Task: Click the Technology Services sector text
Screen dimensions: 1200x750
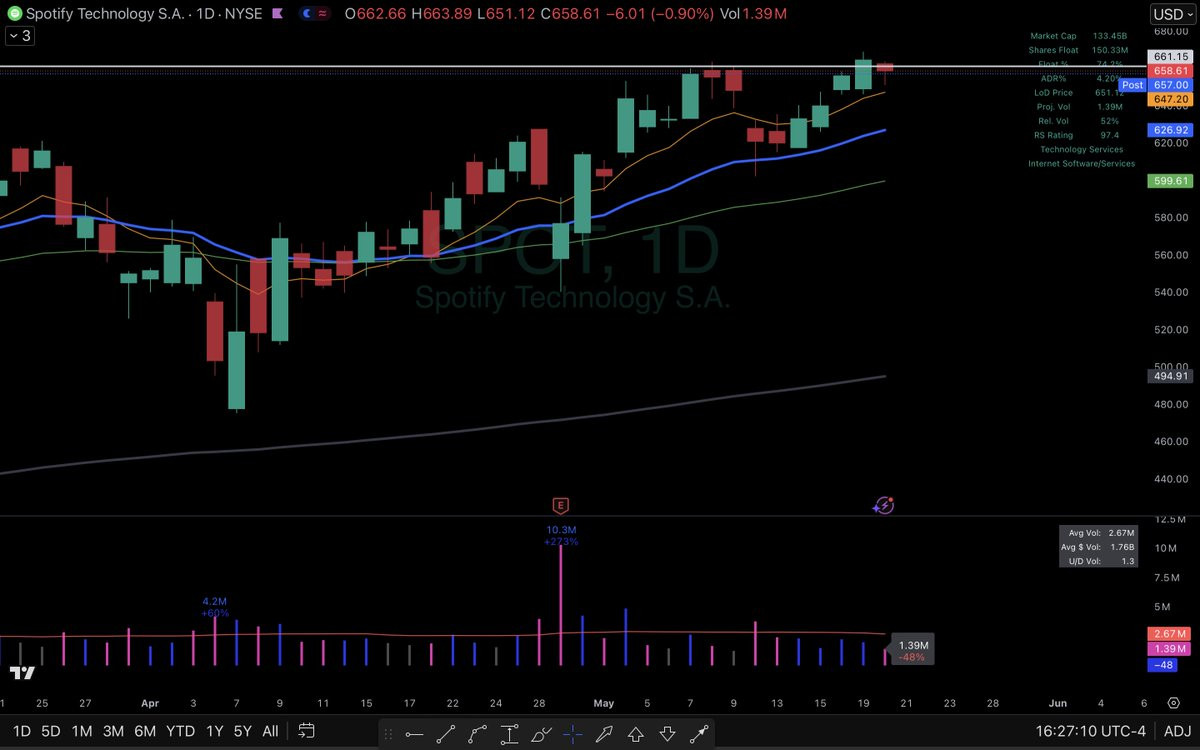Action: 1082,149
